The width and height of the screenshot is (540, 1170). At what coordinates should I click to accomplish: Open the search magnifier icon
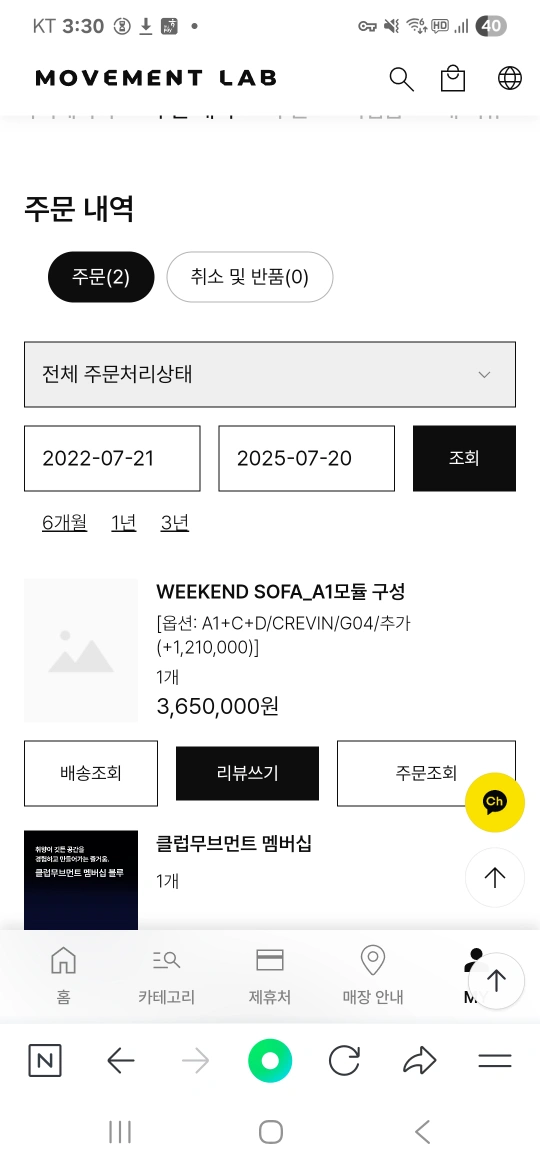(x=401, y=78)
